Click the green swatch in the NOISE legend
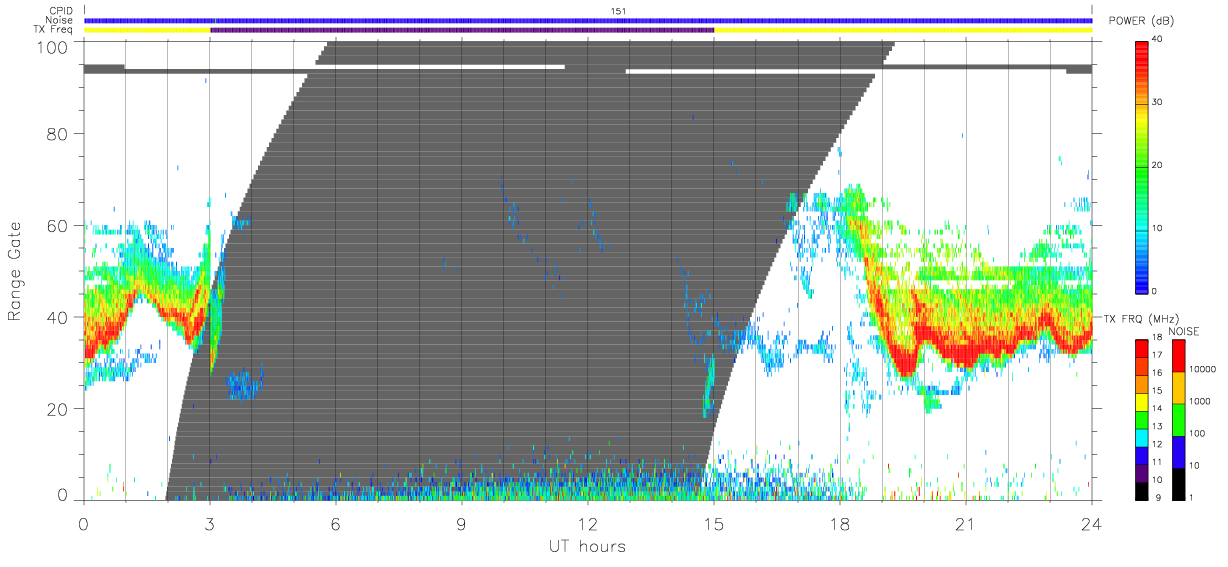This screenshot has height=567, width=1228. point(1179,420)
